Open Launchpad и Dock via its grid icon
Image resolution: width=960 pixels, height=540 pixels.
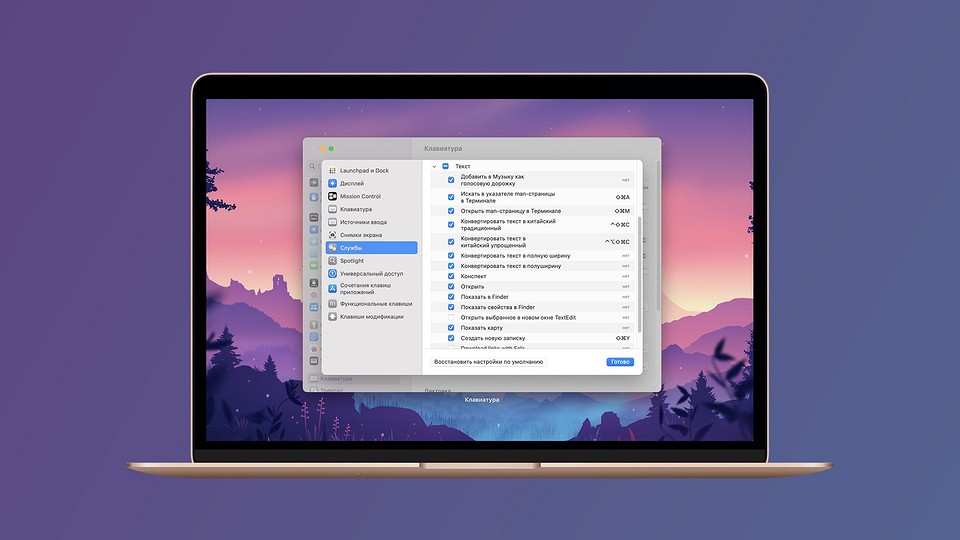click(x=332, y=171)
